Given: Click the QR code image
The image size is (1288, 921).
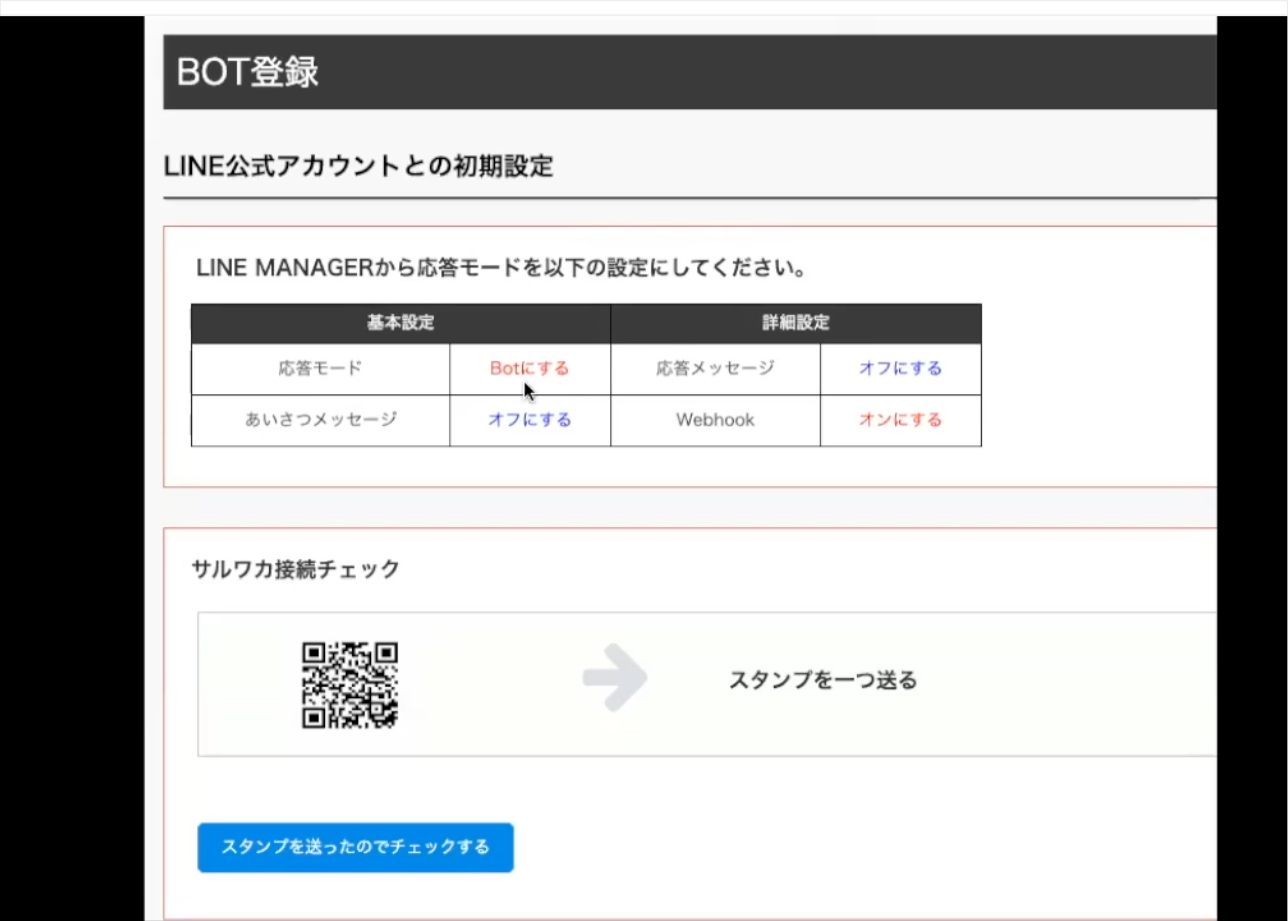Looking at the screenshot, I should point(350,685).
